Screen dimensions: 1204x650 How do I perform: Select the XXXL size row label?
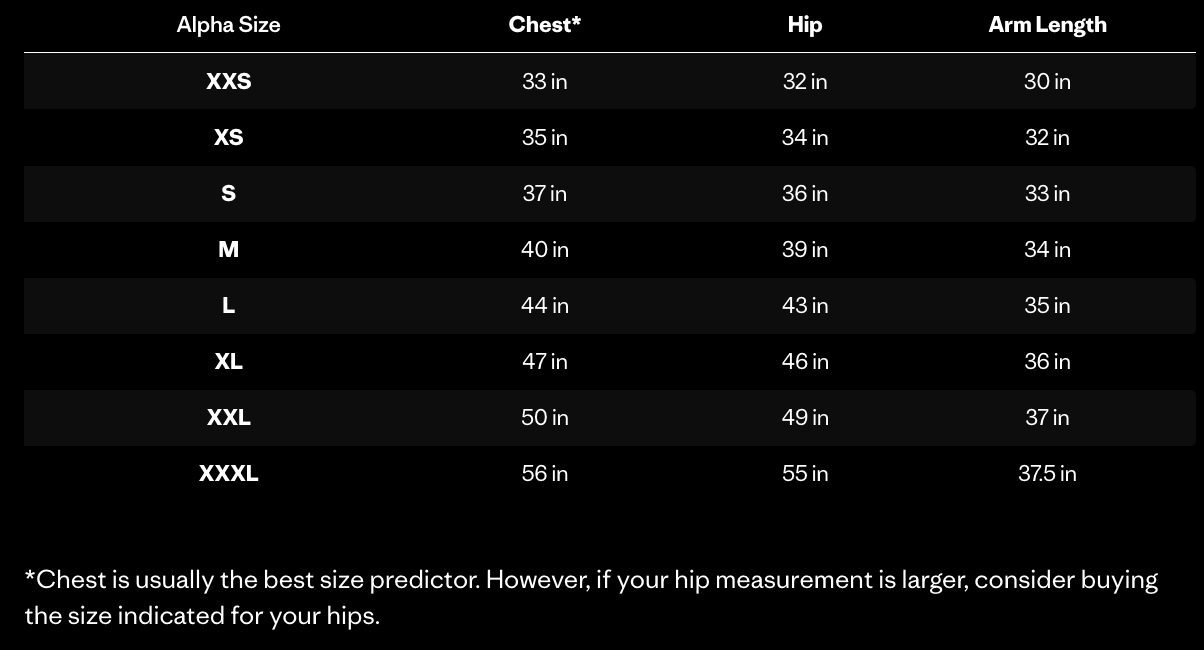228,473
